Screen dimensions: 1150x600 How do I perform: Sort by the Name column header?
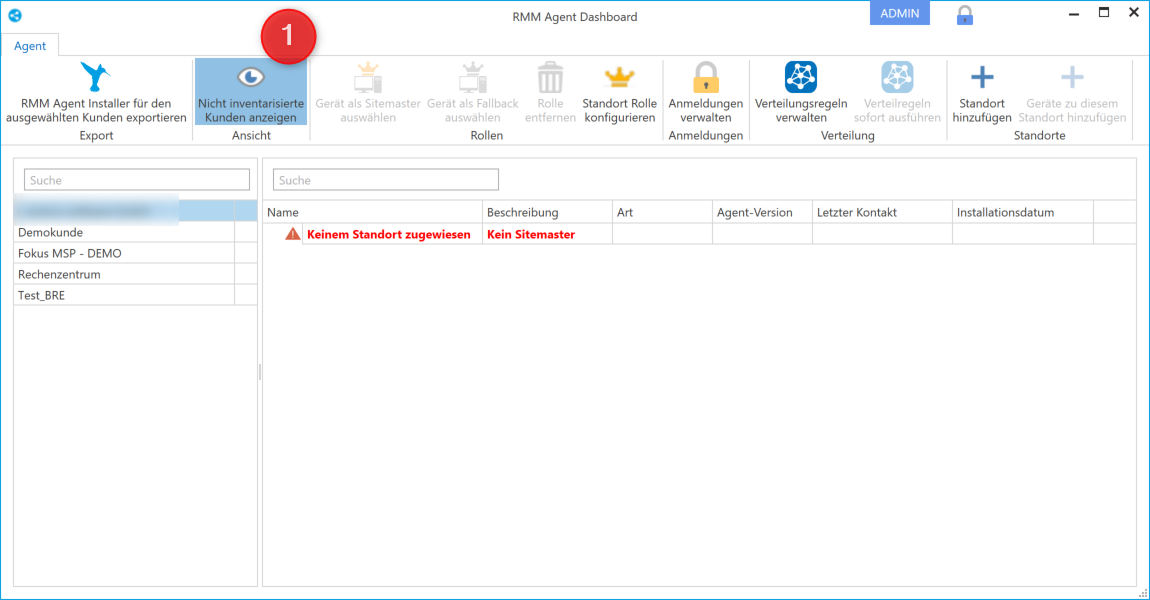coord(373,212)
